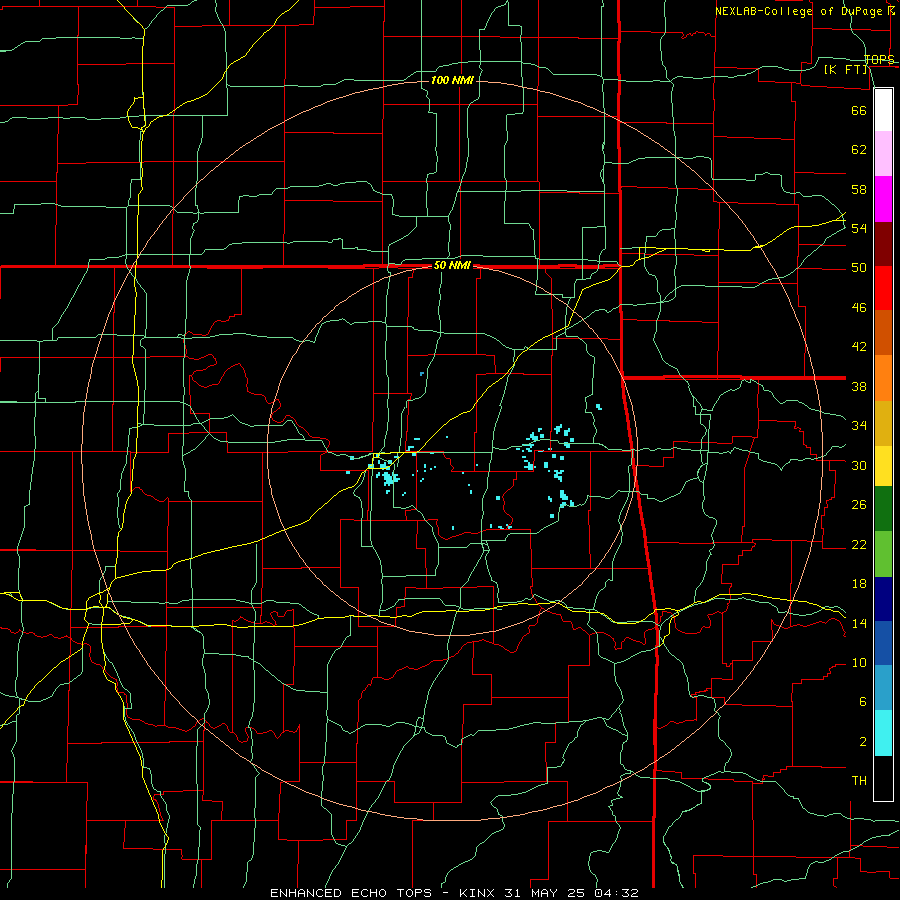
Task: Pick the bright yellow legend swatch
Action: 883,466
